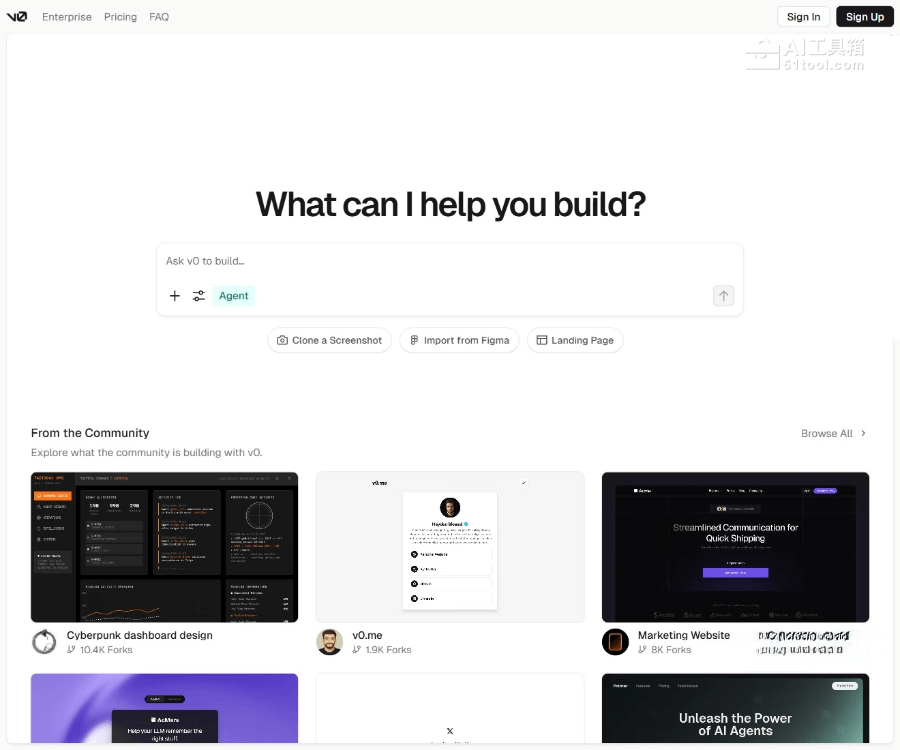Click Cyberpunk dashboard author avatar

click(x=44, y=642)
